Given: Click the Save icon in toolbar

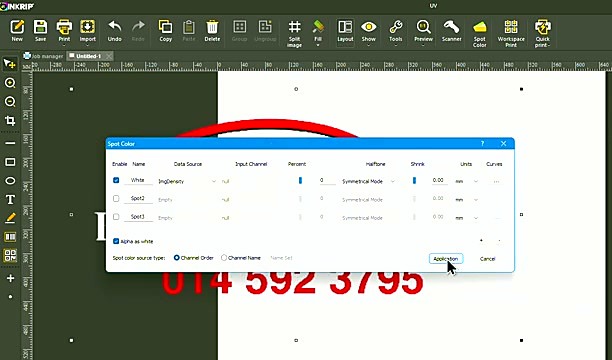Looking at the screenshot, I should 40,30.
